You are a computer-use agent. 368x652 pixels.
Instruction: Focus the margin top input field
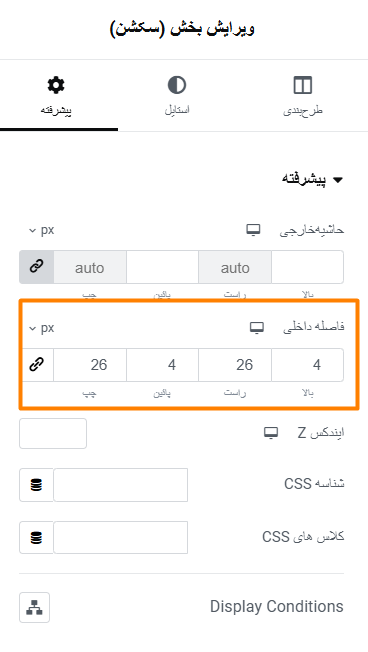coord(307,267)
